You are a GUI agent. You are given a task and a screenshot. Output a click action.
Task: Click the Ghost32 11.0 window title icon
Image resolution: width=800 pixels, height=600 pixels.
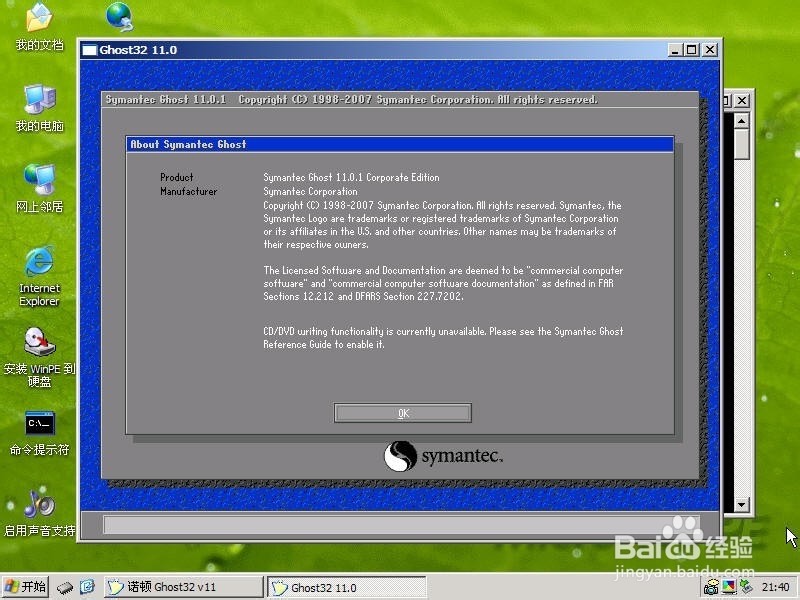point(89,50)
